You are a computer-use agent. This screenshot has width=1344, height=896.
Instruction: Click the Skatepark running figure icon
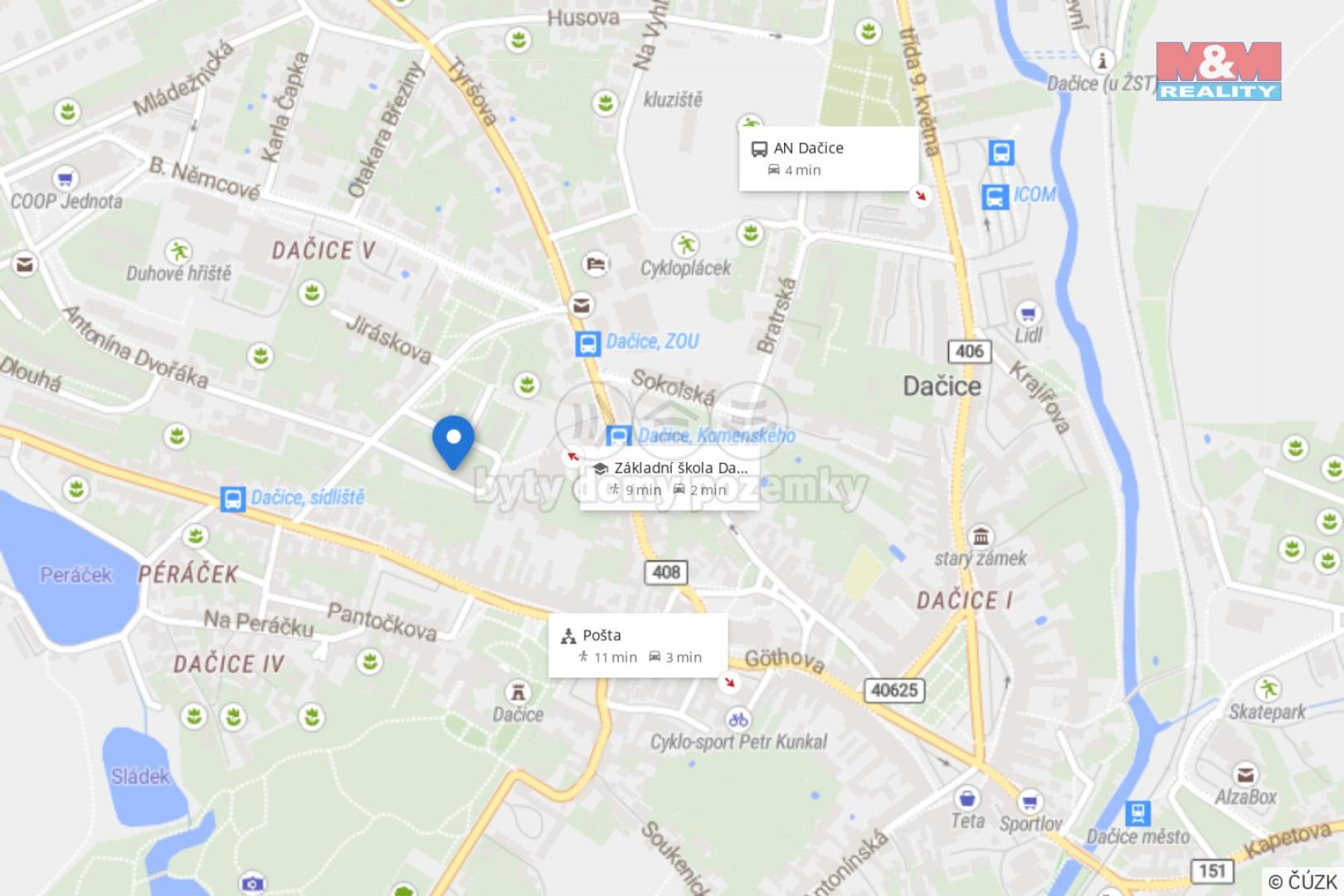click(x=1267, y=689)
